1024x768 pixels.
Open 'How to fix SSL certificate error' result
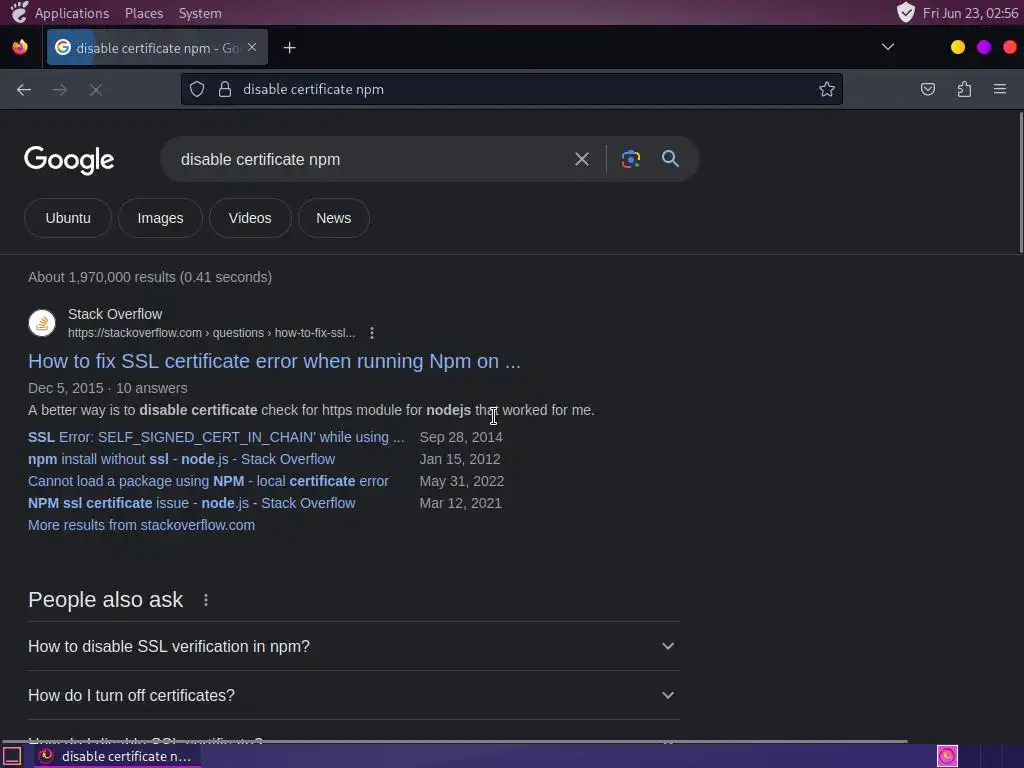point(274,361)
